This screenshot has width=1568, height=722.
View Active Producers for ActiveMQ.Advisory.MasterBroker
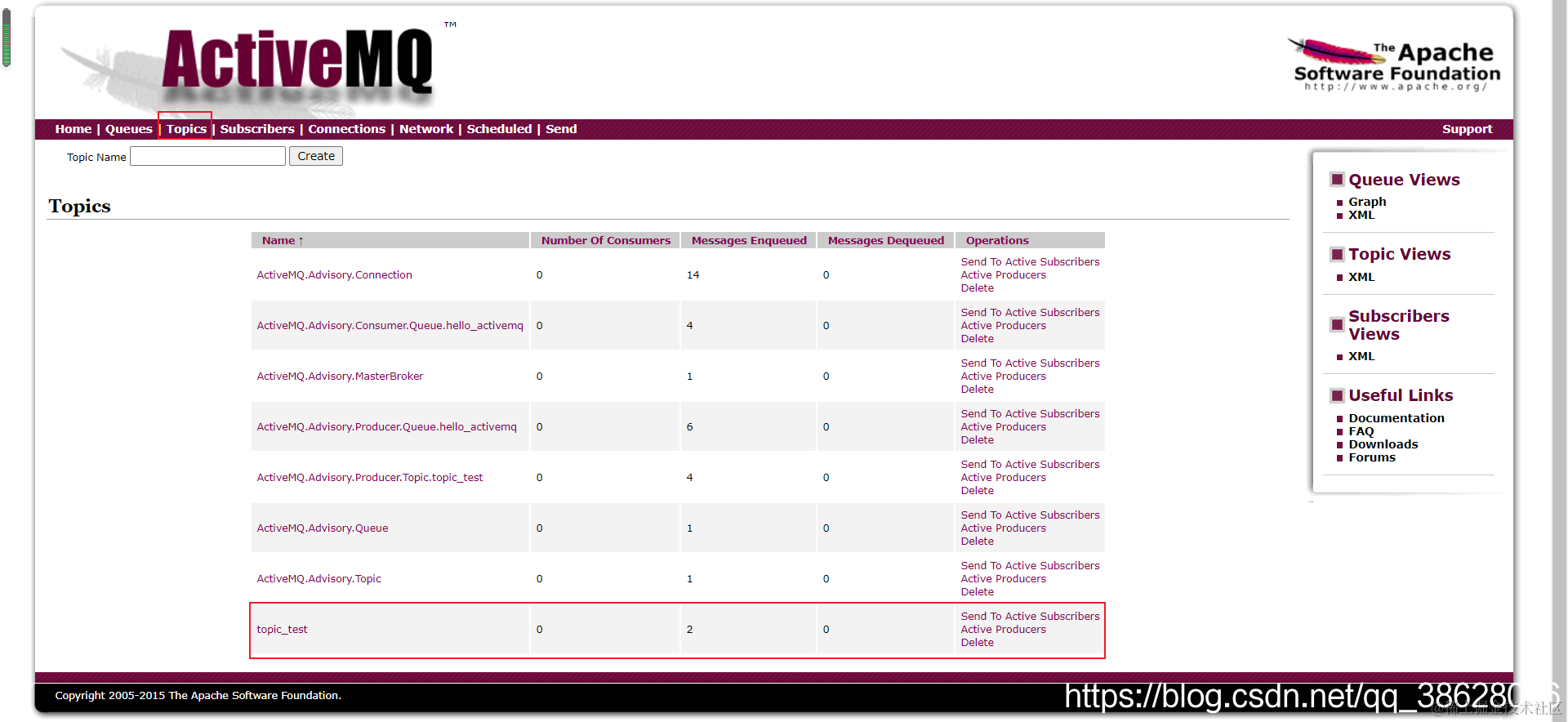(1003, 377)
